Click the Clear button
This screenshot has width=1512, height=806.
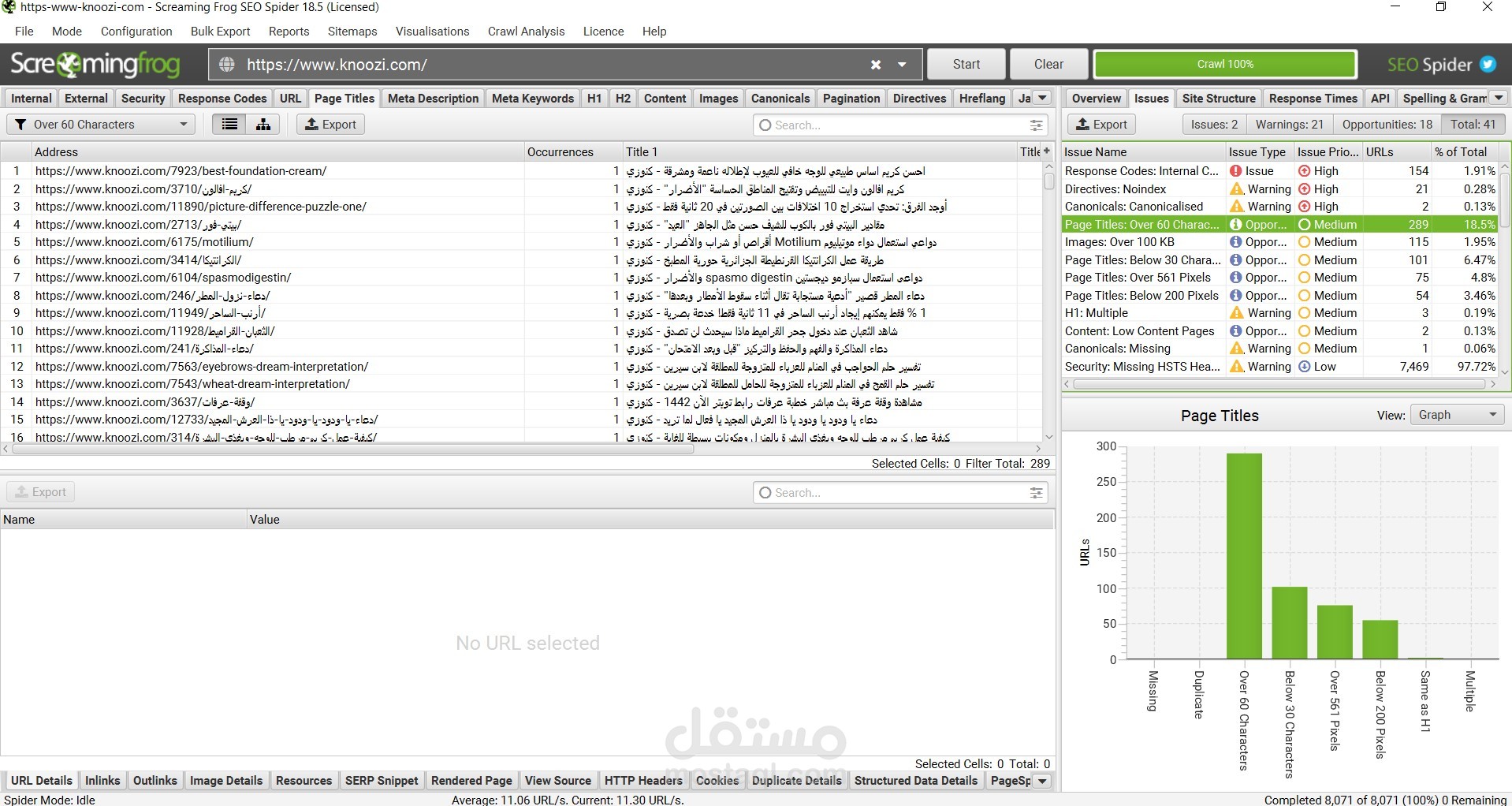point(1048,65)
